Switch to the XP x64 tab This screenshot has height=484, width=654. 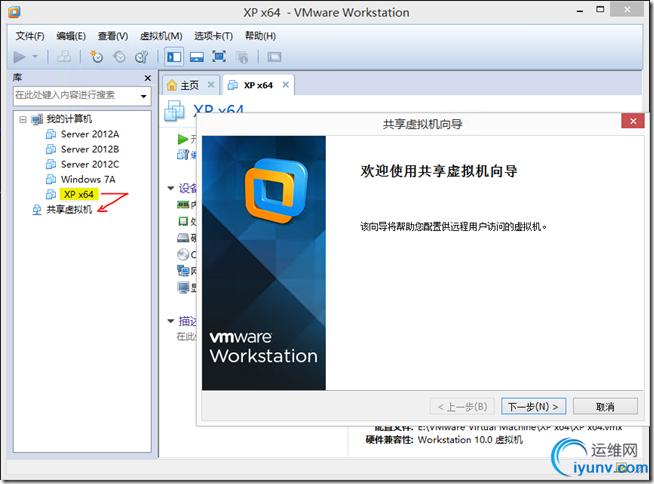click(x=258, y=86)
